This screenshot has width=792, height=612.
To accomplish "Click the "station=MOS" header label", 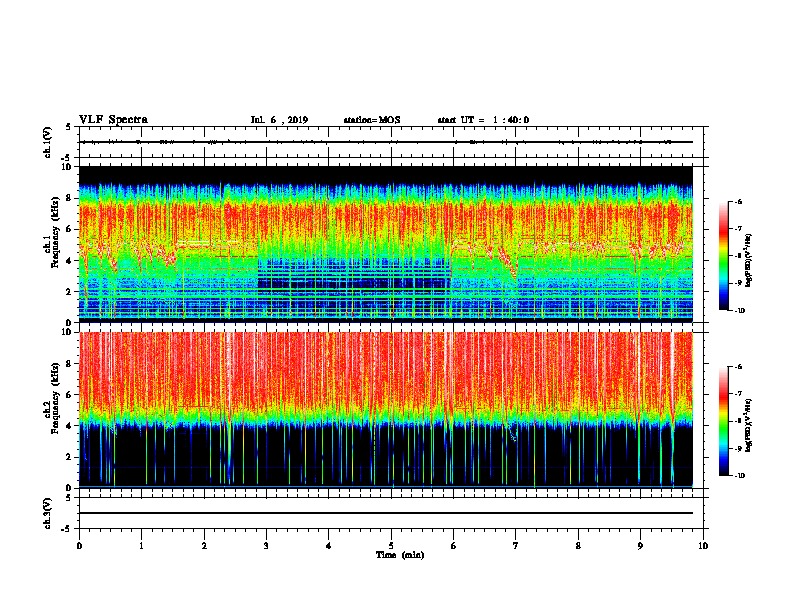I will pyautogui.click(x=372, y=120).
